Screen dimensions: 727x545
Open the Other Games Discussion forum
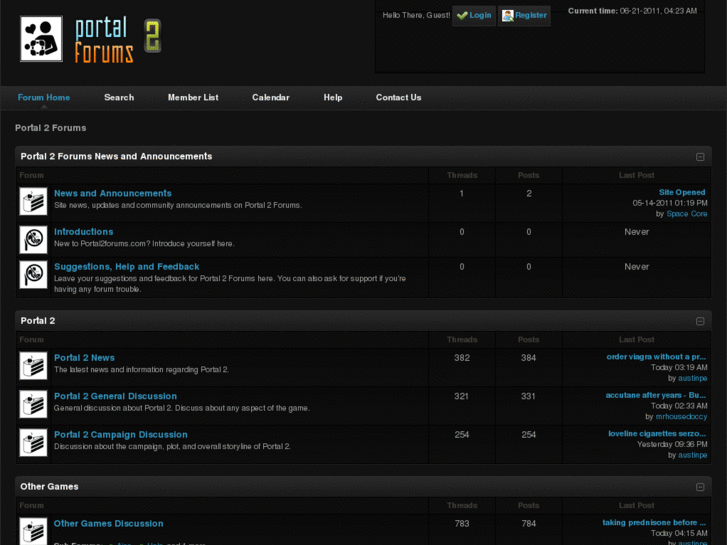[x=108, y=523]
